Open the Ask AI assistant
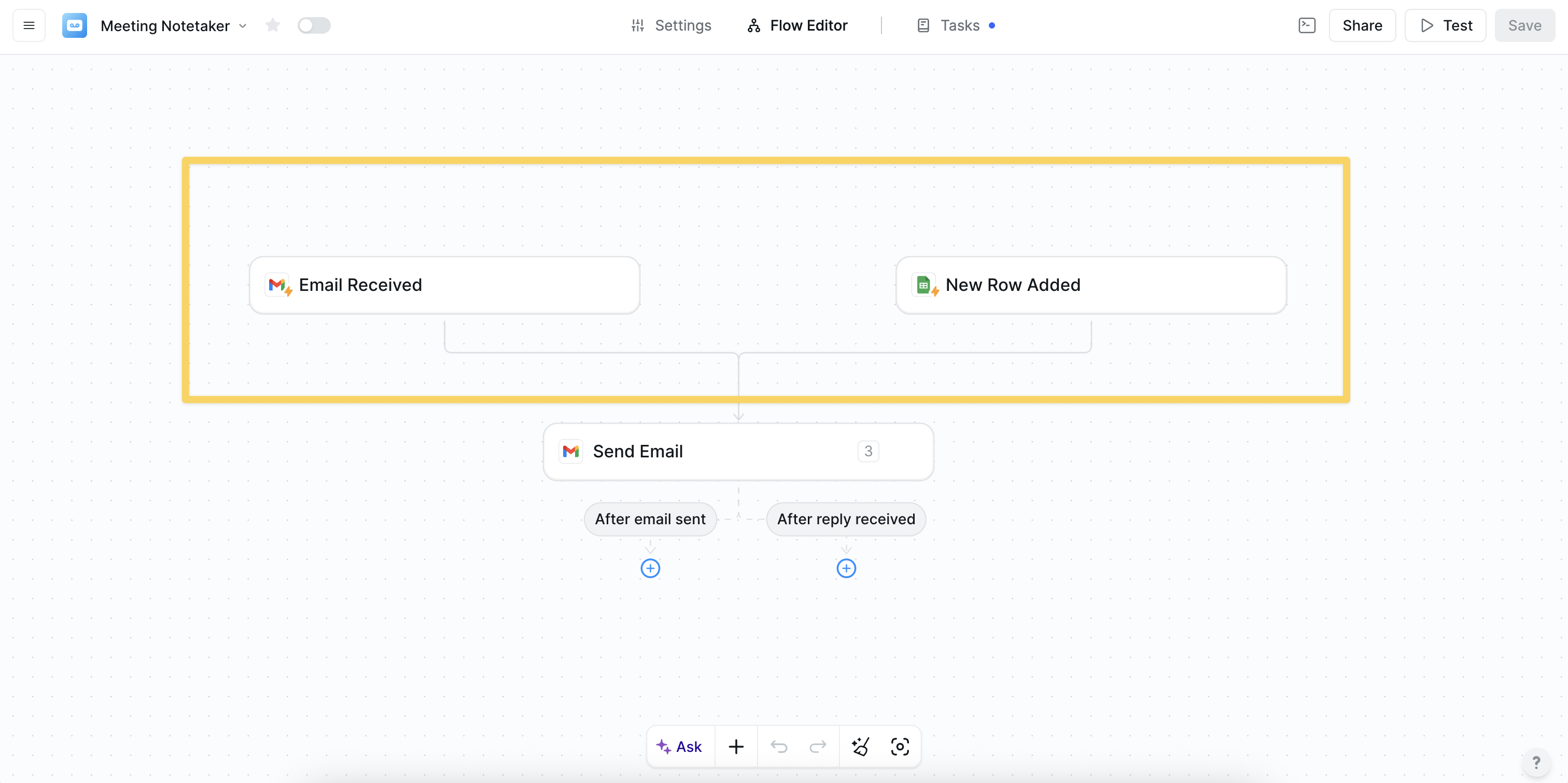1568x783 pixels. [680, 746]
